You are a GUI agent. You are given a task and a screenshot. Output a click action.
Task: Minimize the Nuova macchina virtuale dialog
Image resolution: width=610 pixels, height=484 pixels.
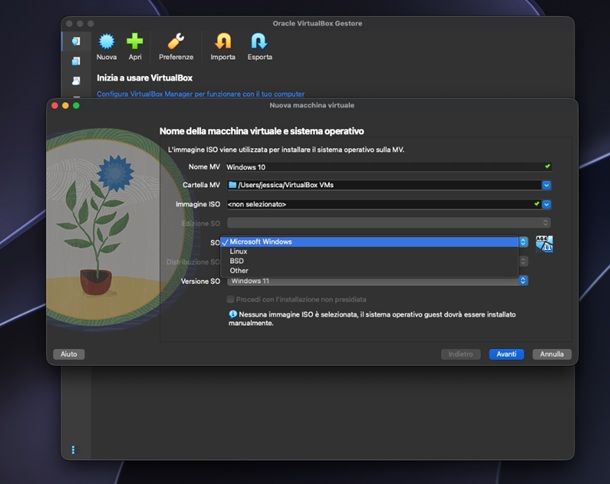point(65,105)
